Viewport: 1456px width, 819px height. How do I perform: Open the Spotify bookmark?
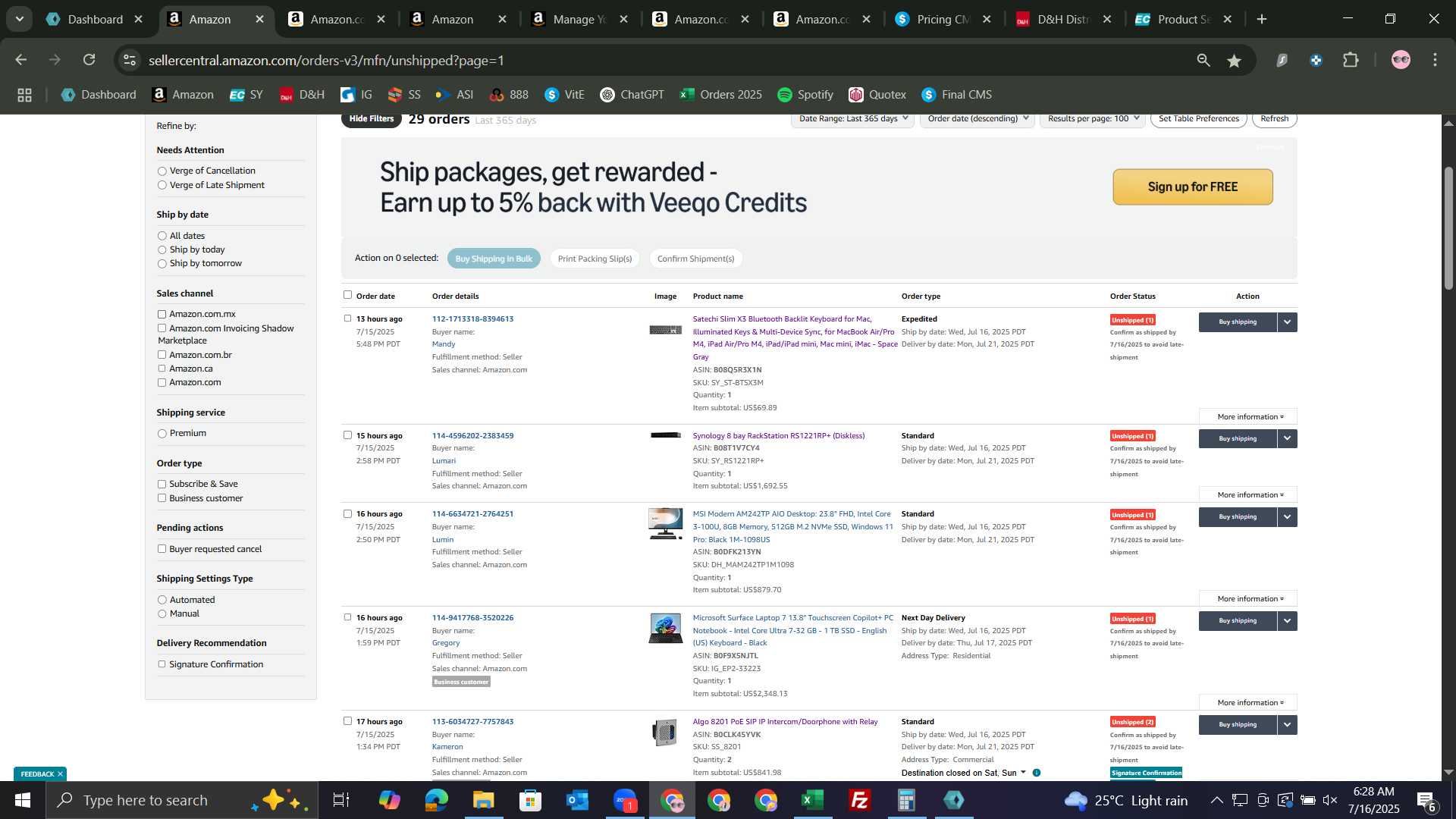coord(805,95)
